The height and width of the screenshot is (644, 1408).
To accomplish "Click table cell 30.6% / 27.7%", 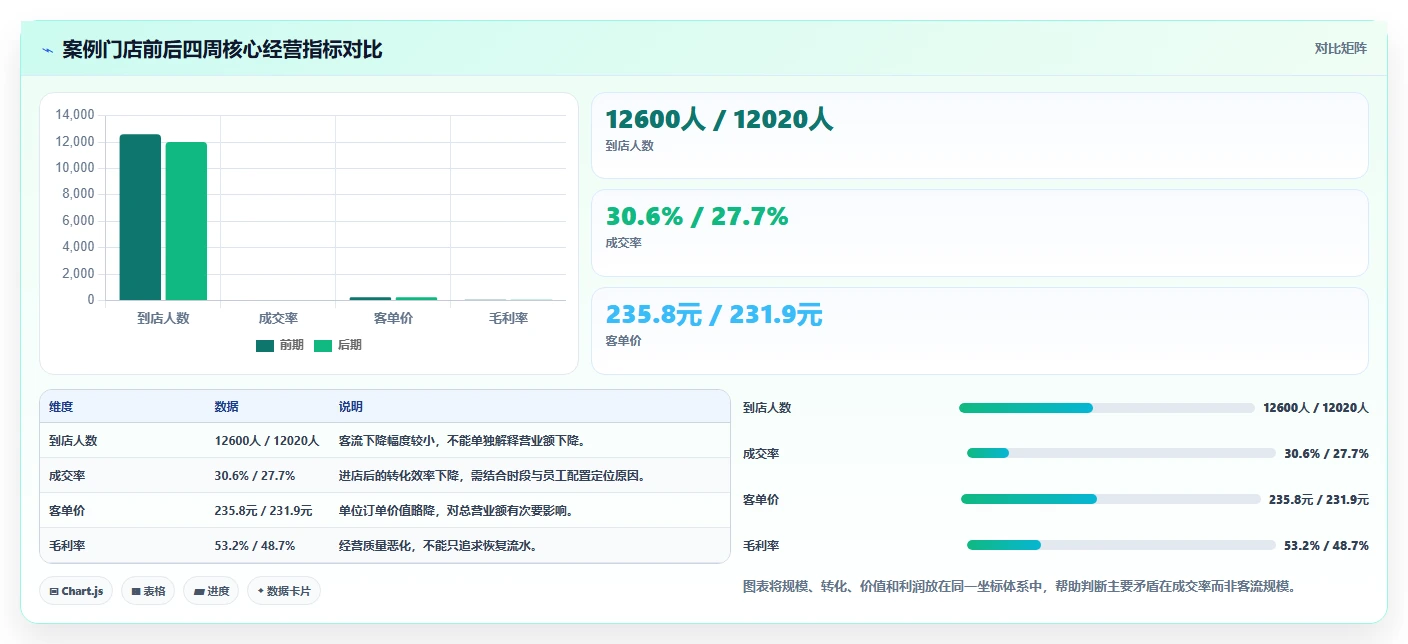I will click(x=254, y=475).
